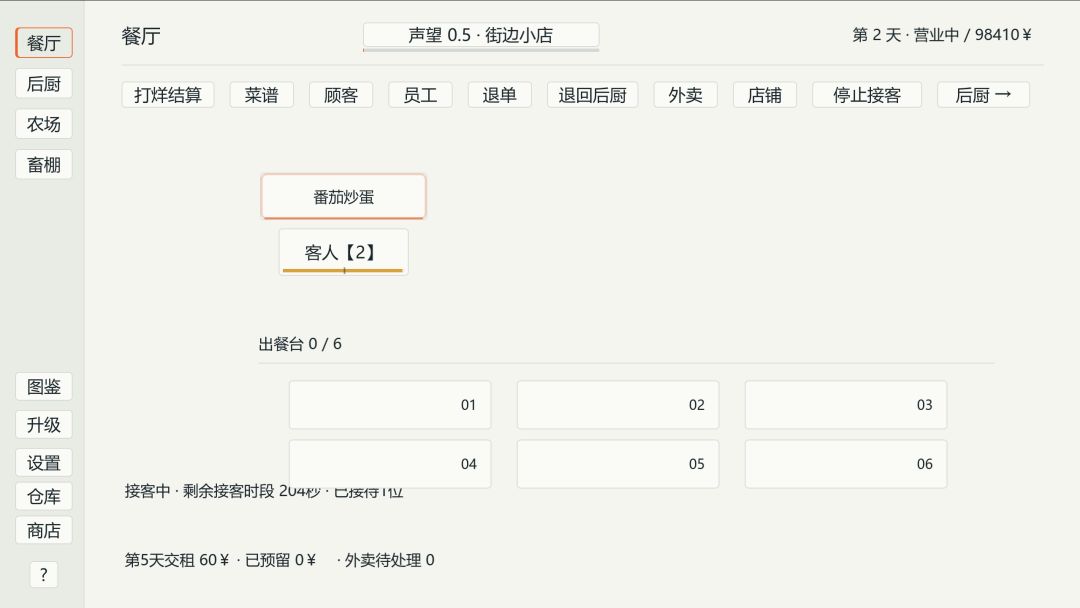Switch to the 后厨 kitchen sidebar tab
Viewport: 1080px width, 608px height.
tap(43, 83)
